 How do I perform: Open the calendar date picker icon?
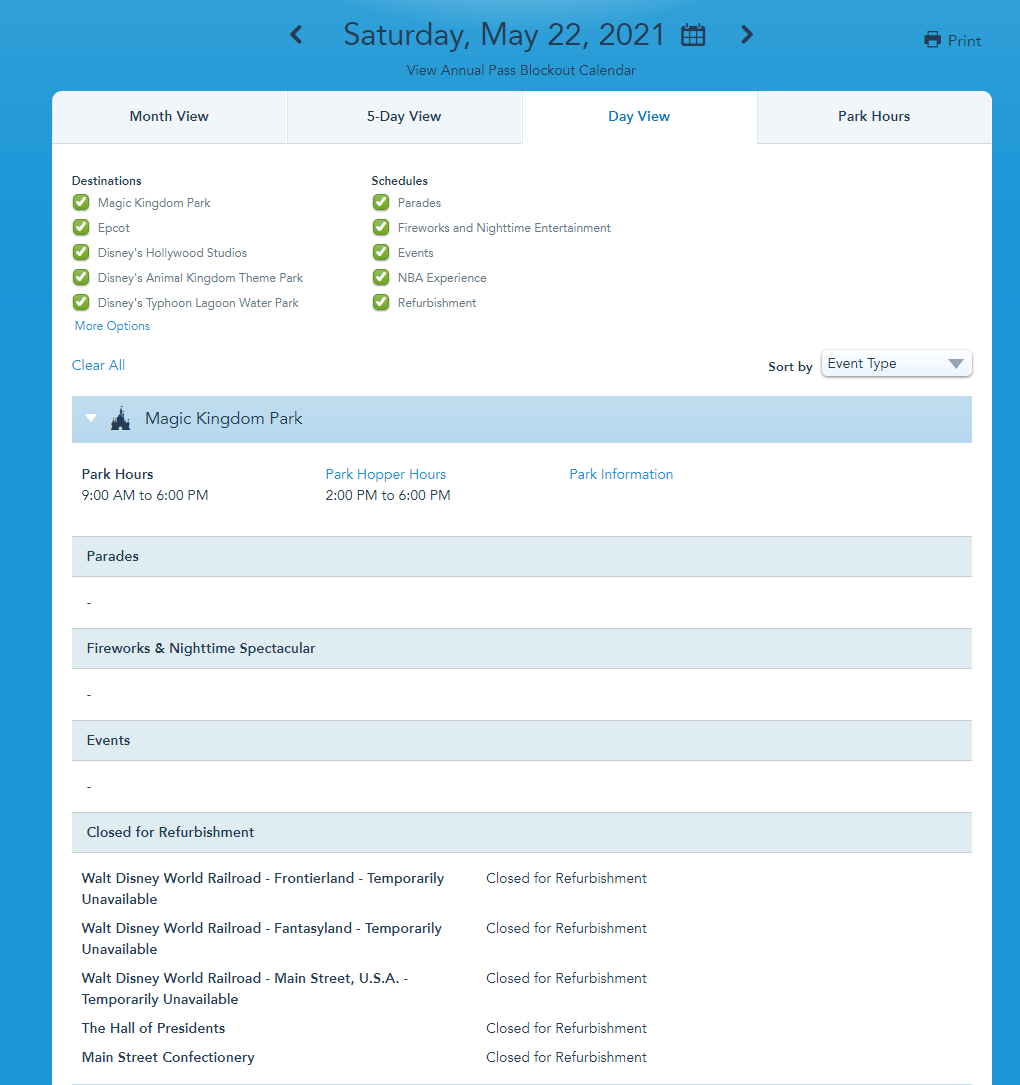tap(693, 36)
